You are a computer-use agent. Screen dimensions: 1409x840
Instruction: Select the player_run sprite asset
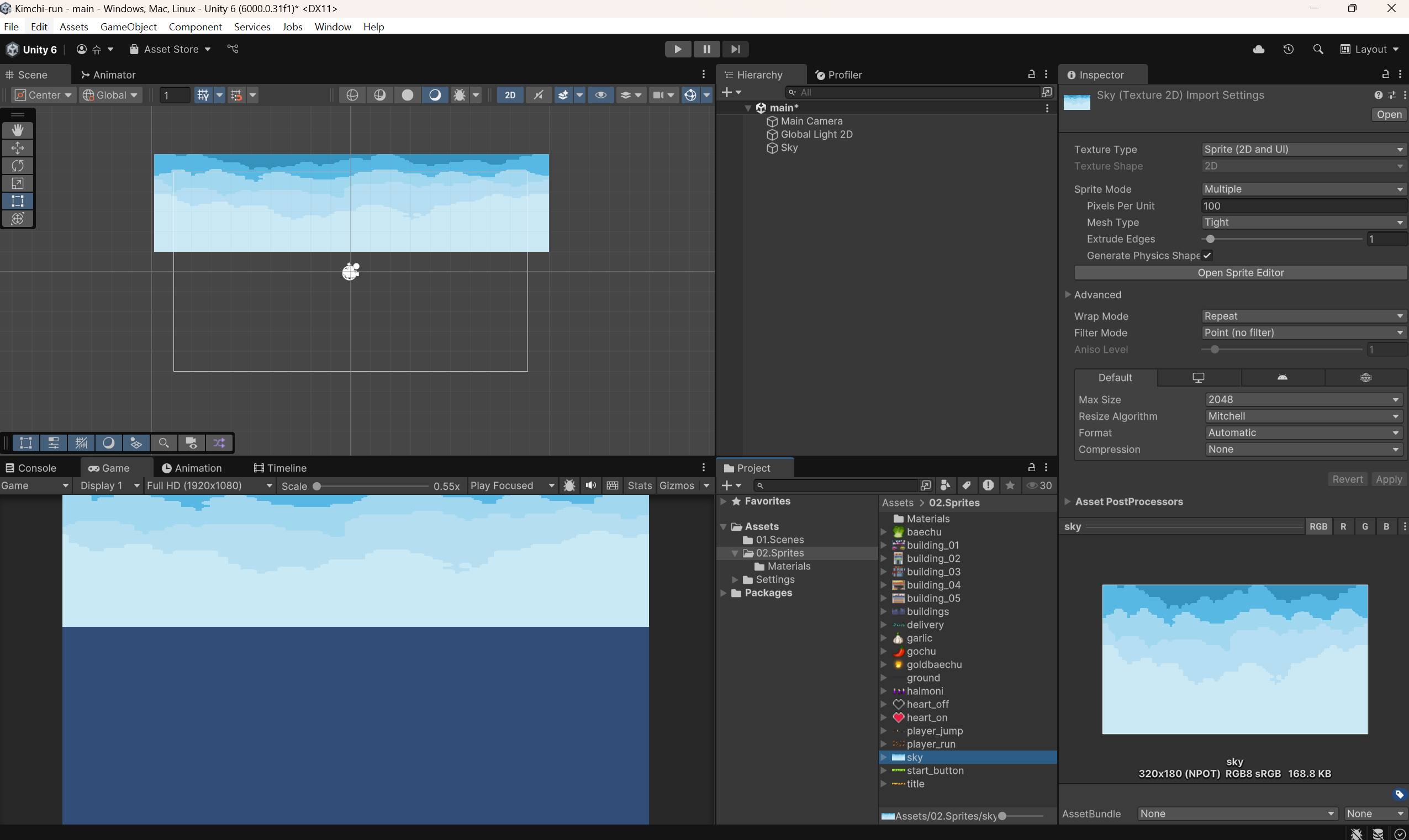(x=931, y=744)
